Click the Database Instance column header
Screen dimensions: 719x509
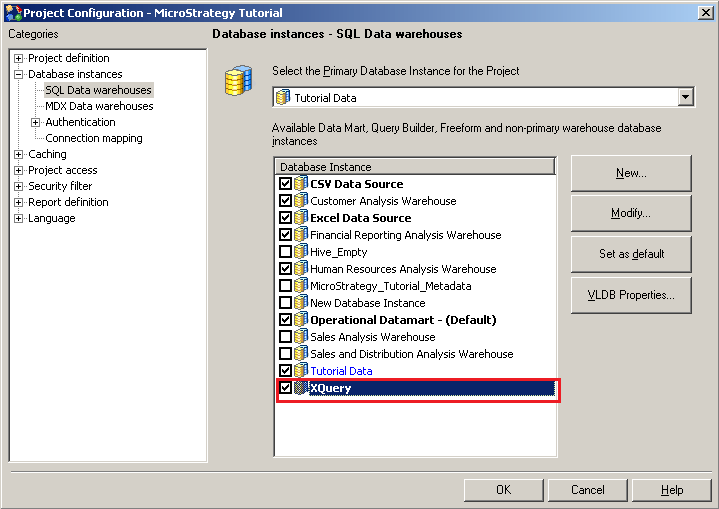[x=415, y=166]
